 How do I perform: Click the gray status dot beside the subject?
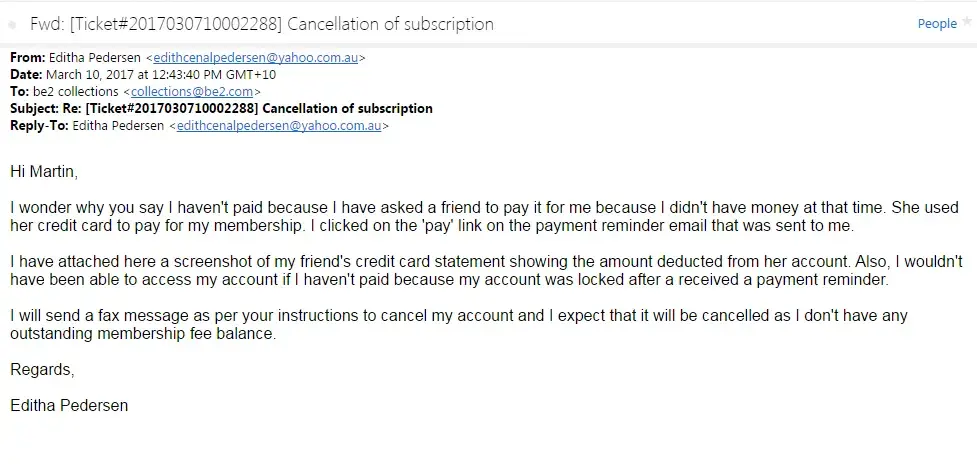pyautogui.click(x=11, y=24)
